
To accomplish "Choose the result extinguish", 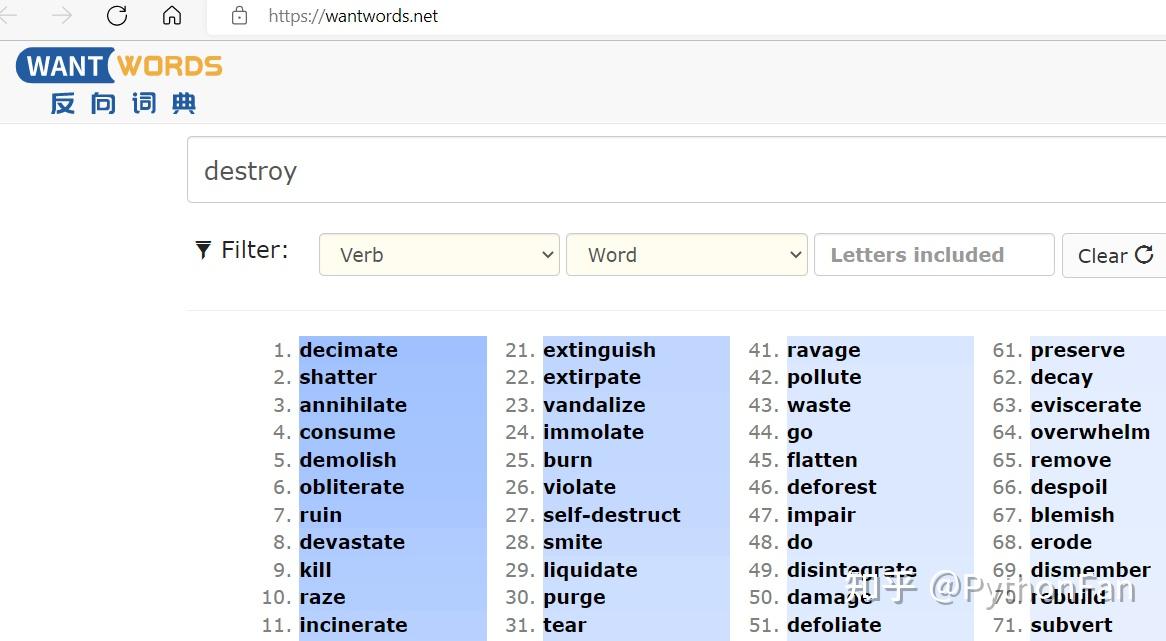I will point(600,350).
